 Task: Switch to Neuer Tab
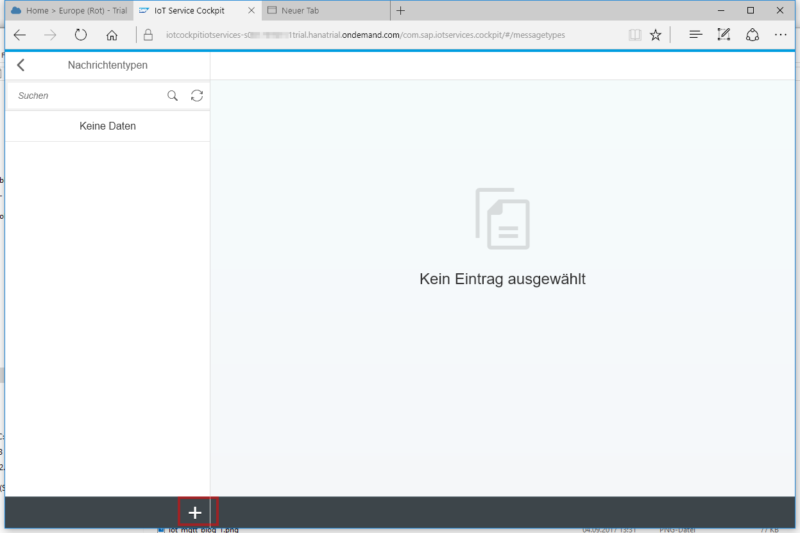326,10
